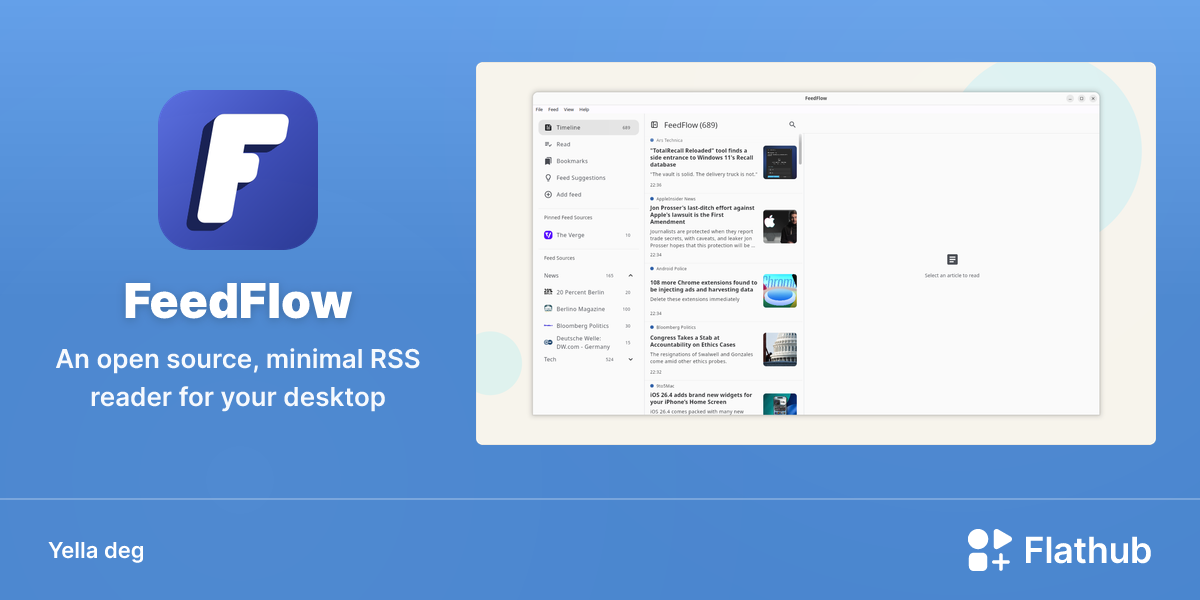This screenshot has width=1200, height=600.
Task: Click the article list scrollbar
Action: pos(800,150)
